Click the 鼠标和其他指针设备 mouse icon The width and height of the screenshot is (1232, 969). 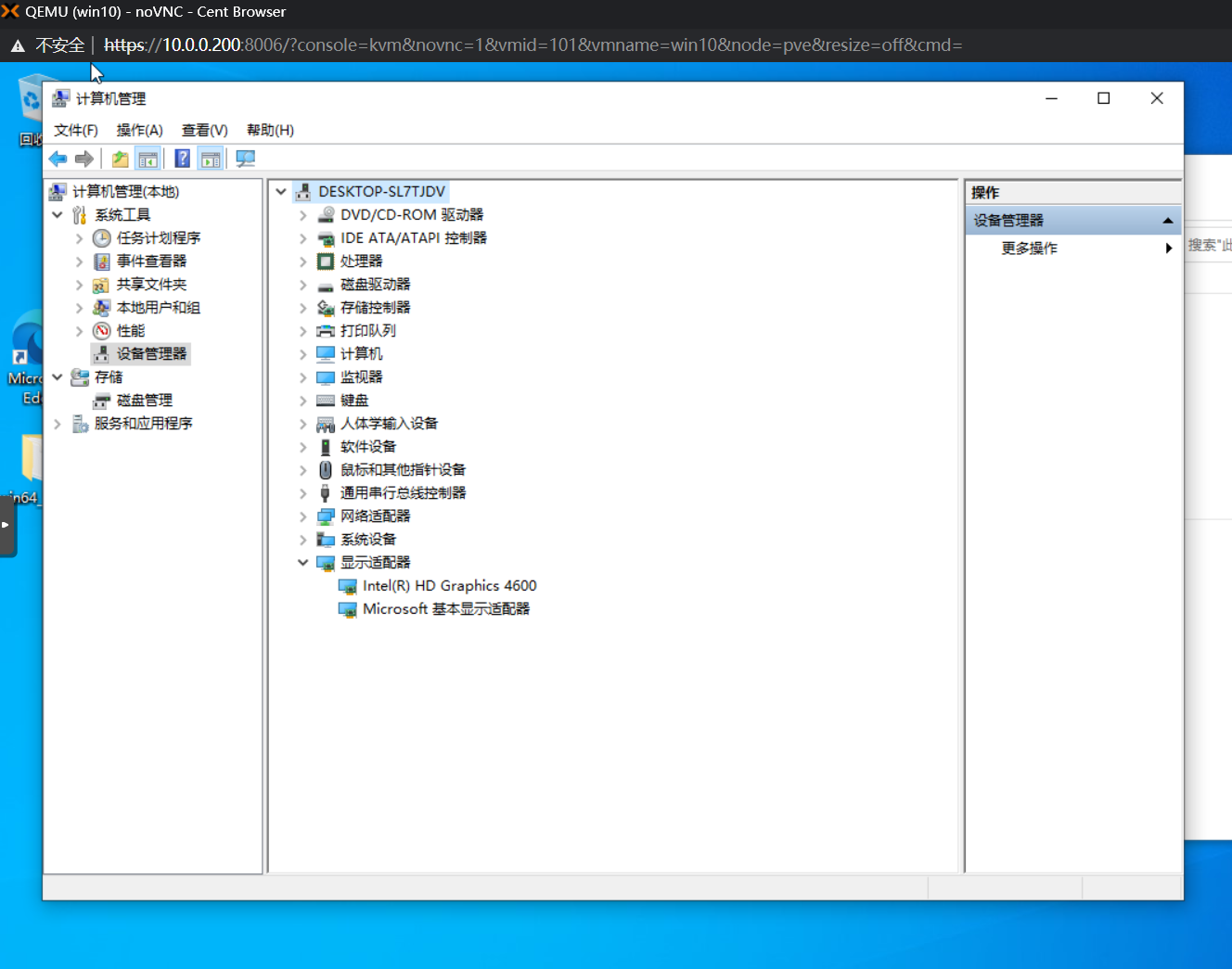pyautogui.click(x=326, y=470)
